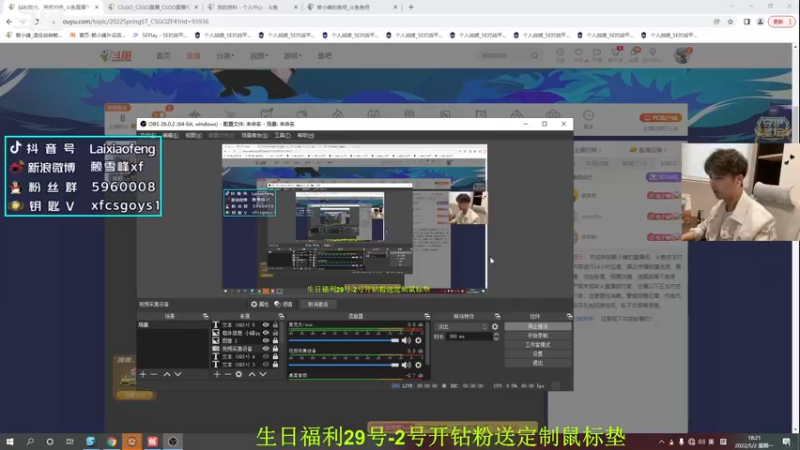
Task: Pop out the Controls dock panel
Action: 569,316
